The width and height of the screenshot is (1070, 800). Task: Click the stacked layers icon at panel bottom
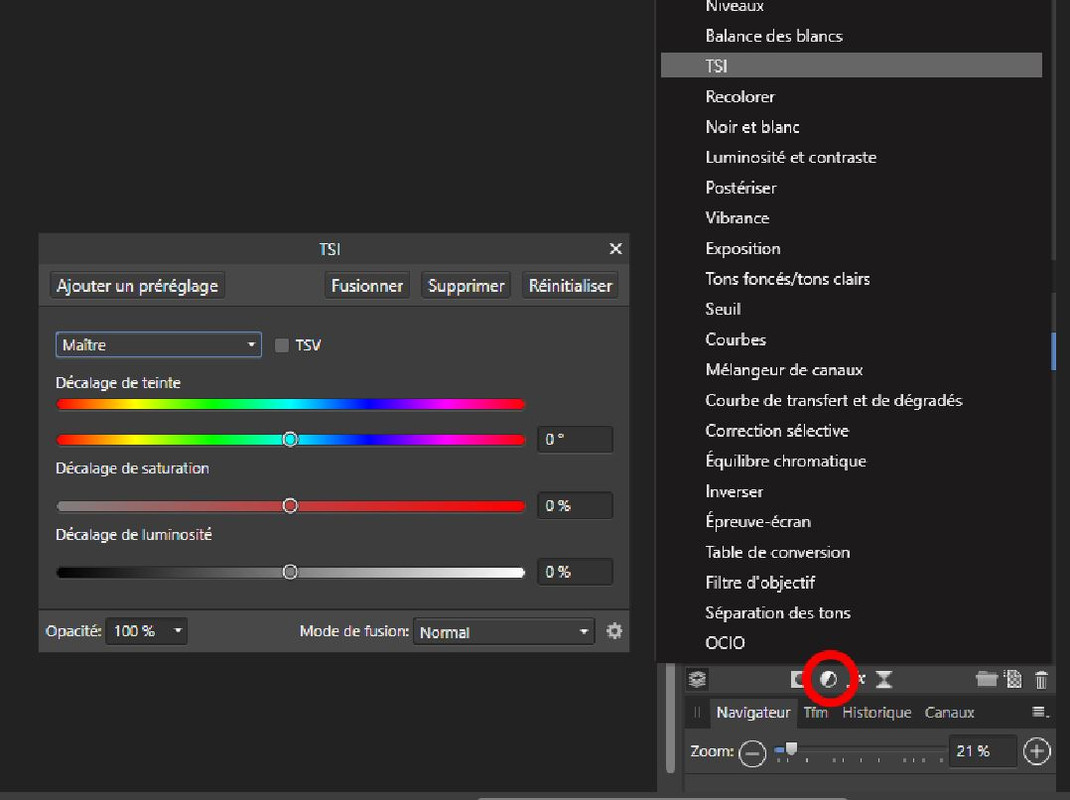pos(697,679)
